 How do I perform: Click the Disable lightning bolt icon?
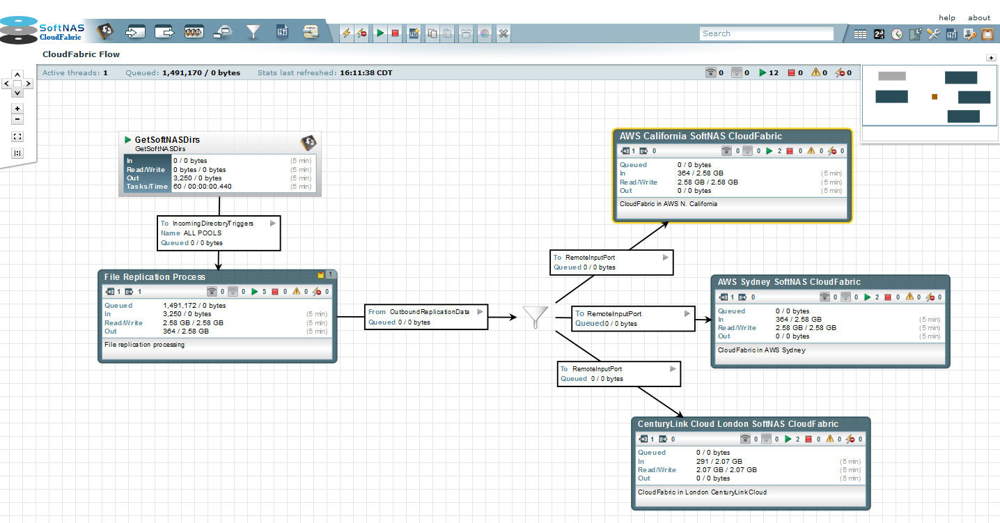coord(362,33)
